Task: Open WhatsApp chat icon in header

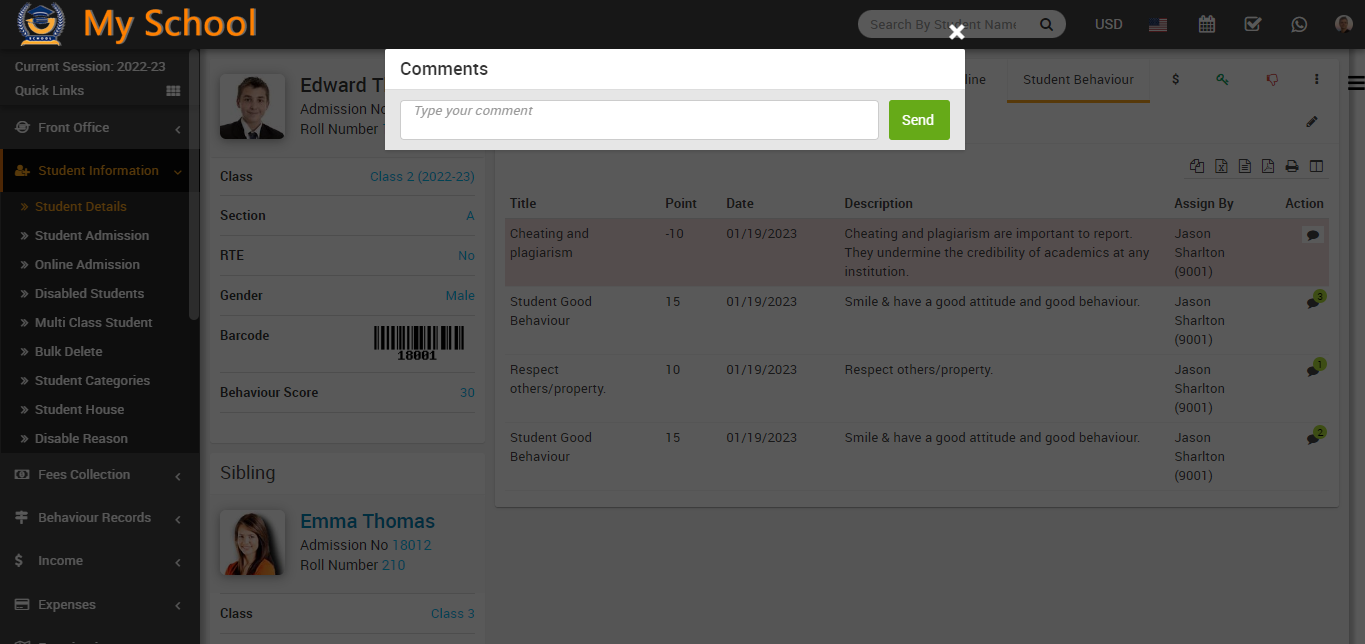Action: tap(1298, 24)
